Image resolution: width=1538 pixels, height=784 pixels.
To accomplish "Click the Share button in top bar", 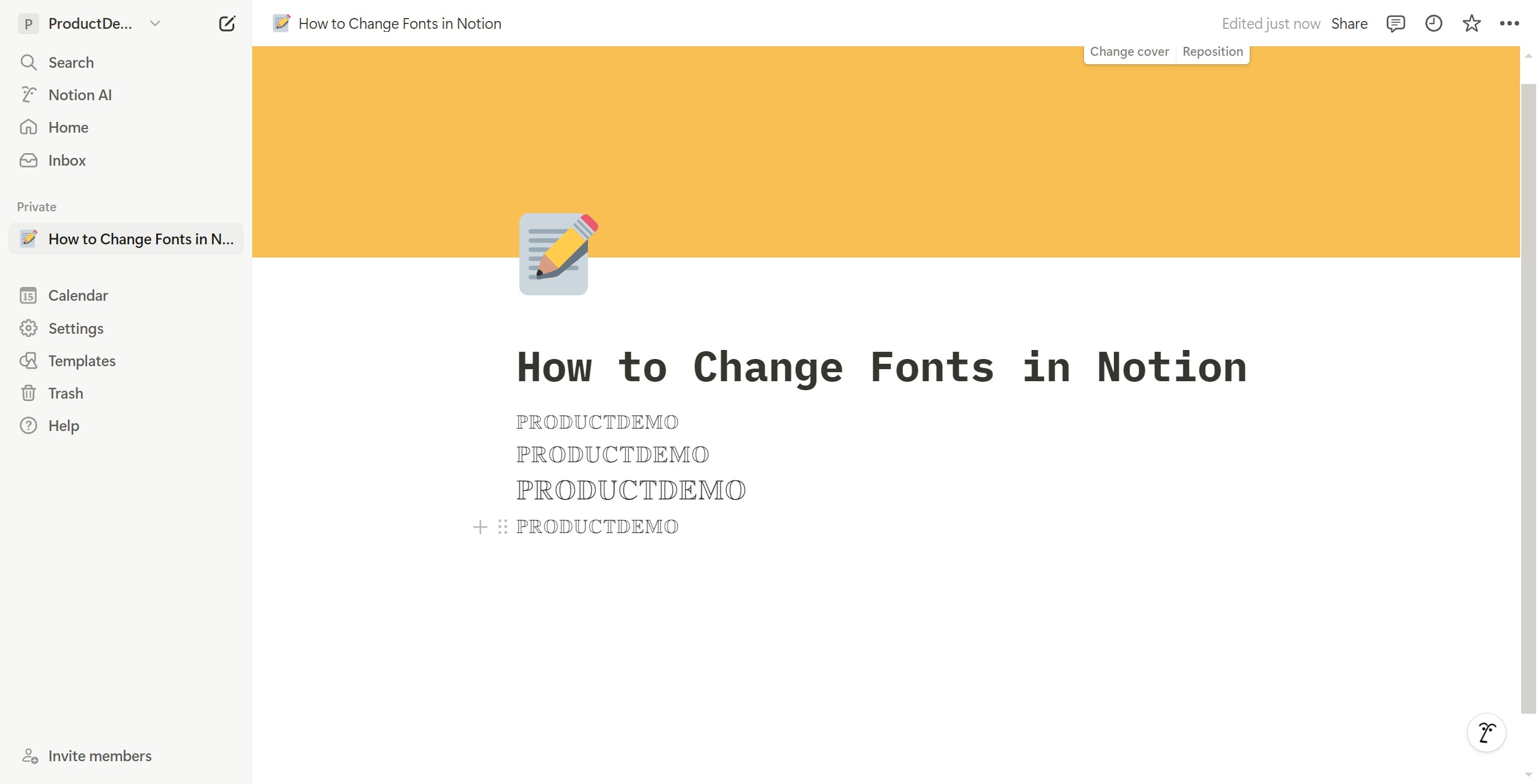I will click(1349, 24).
